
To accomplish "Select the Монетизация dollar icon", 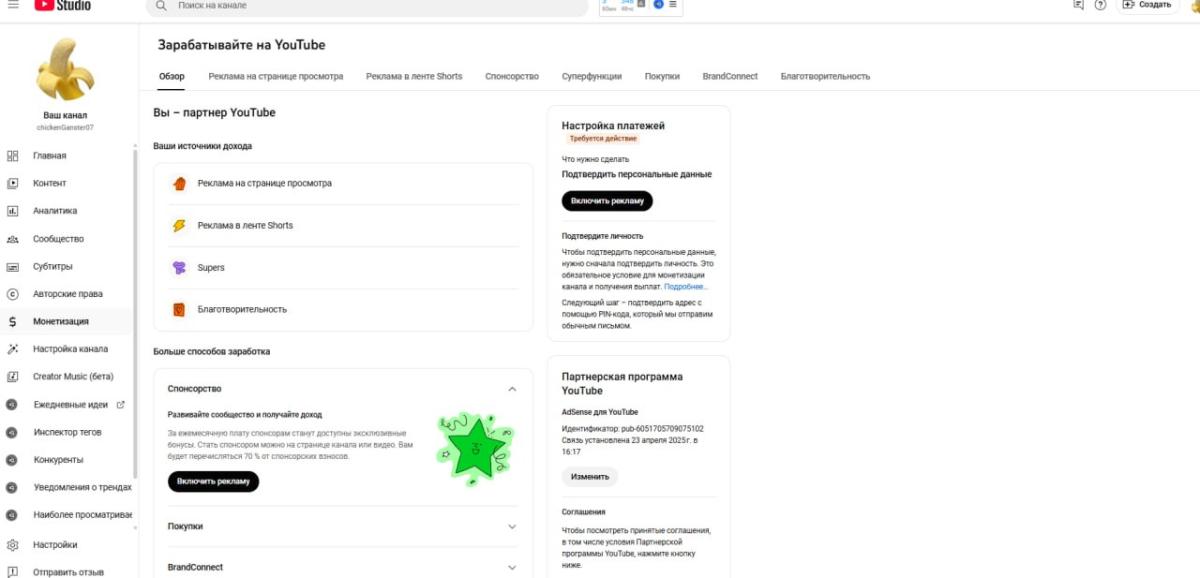I will tap(13, 322).
